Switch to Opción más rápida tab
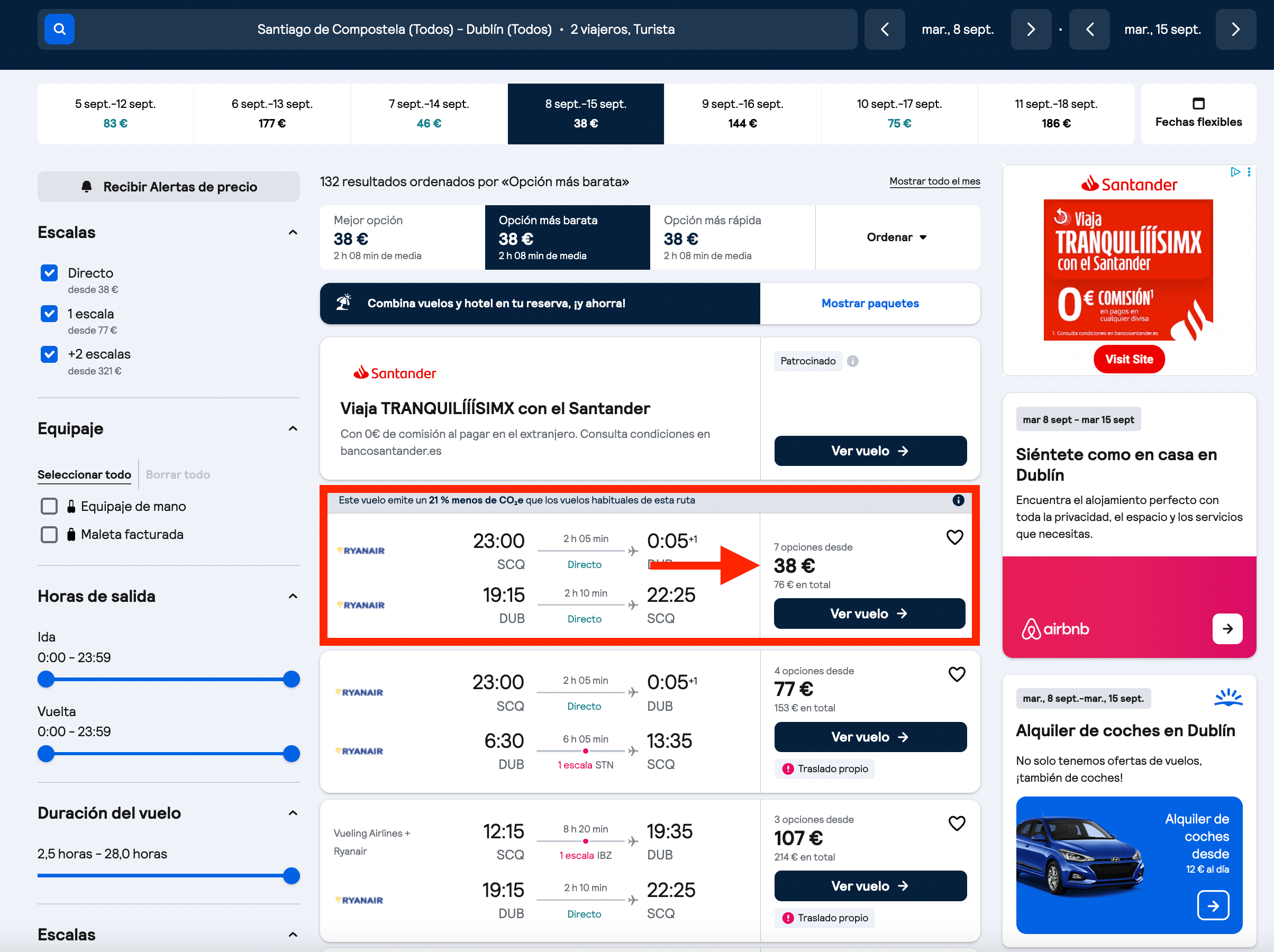The image size is (1274, 952). [733, 237]
